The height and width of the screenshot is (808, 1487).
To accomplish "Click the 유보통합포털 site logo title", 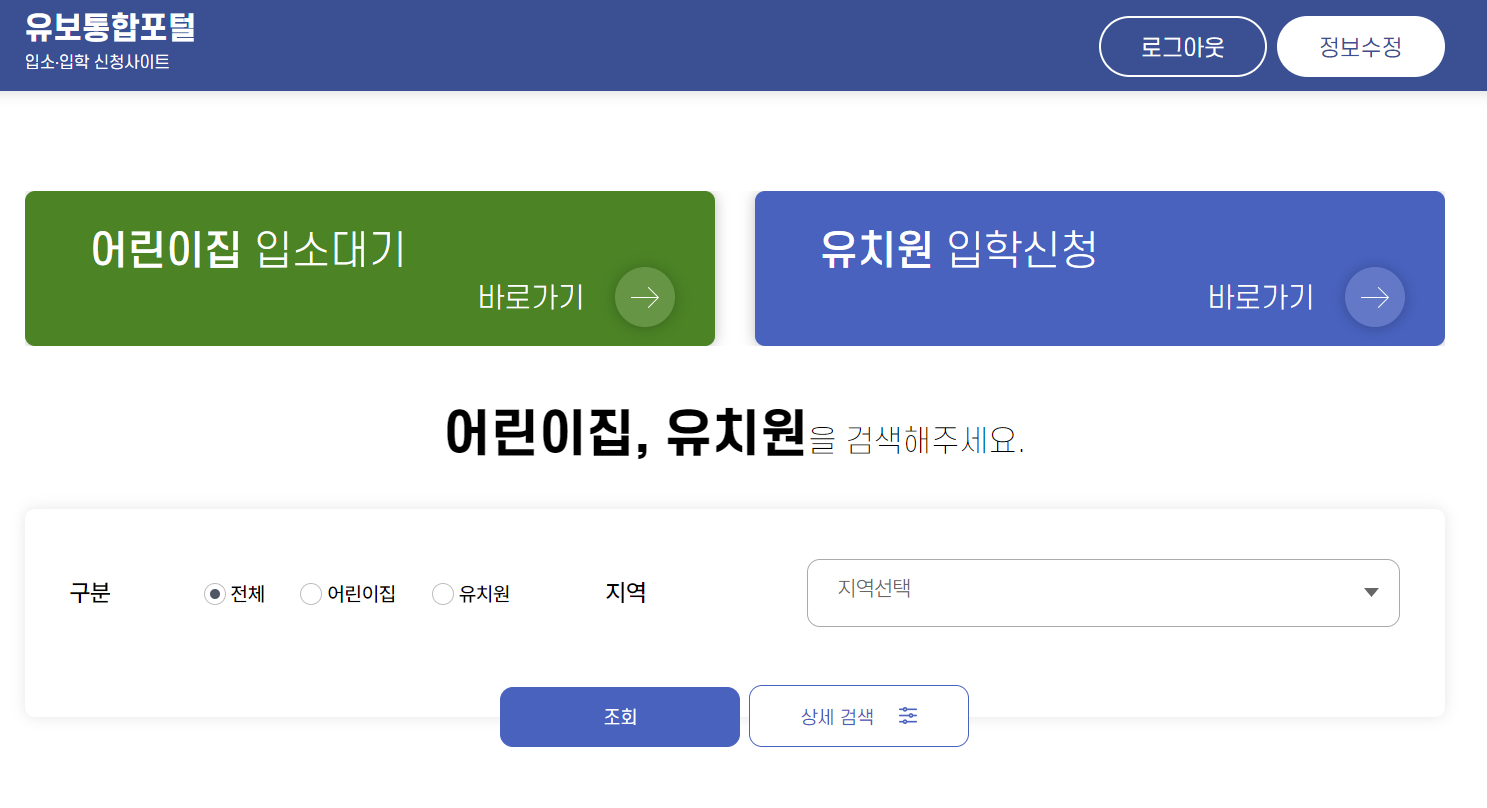I will pyautogui.click(x=110, y=27).
